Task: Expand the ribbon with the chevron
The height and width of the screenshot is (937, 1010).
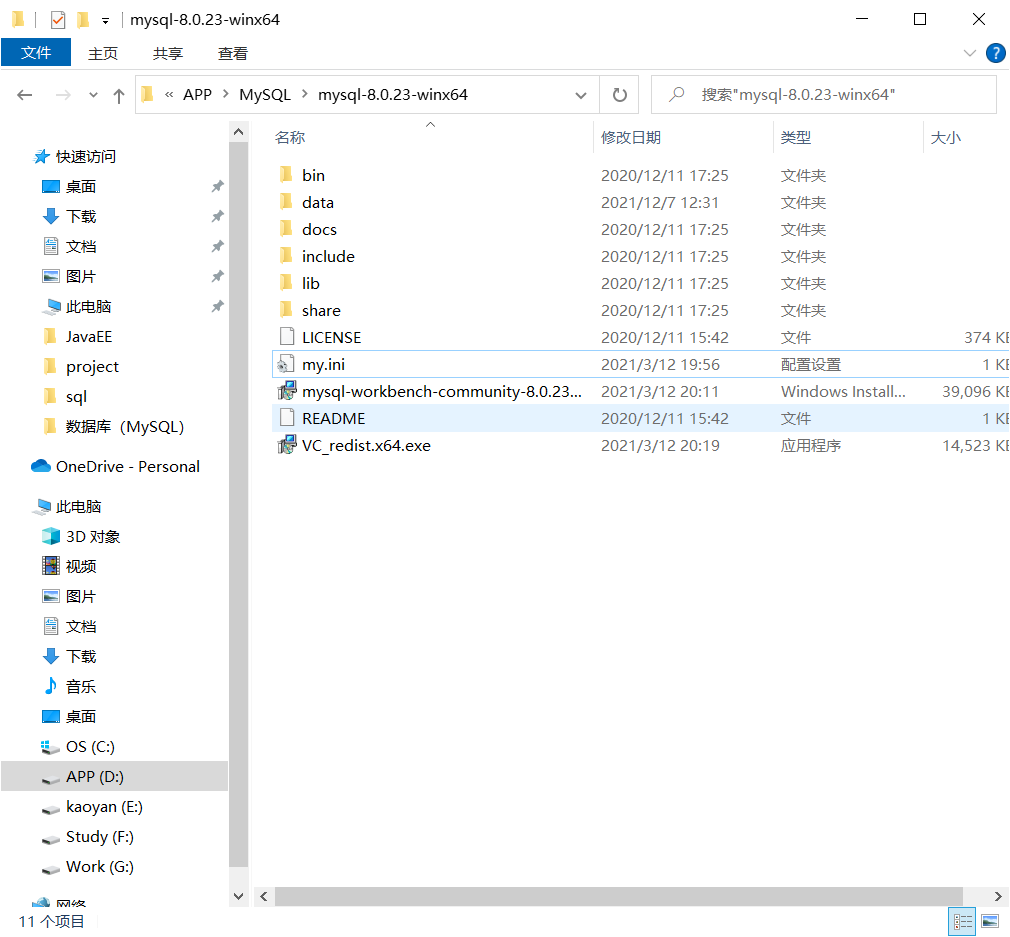Action: (x=969, y=53)
